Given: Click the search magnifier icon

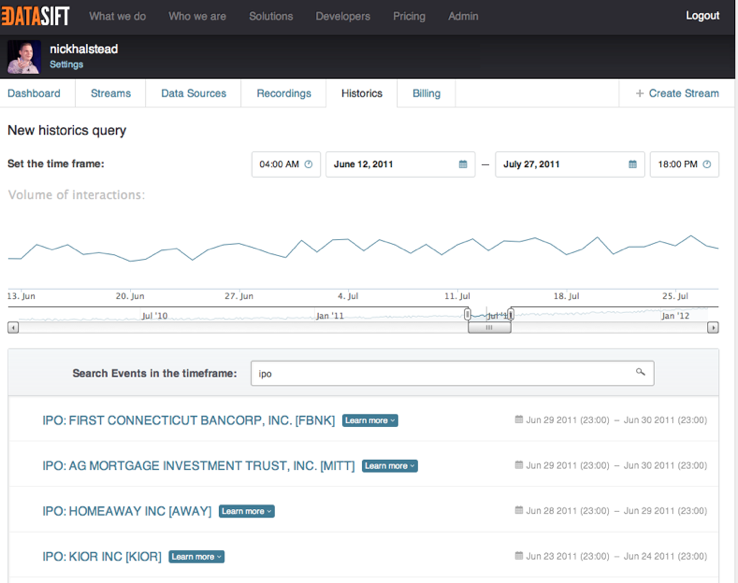Looking at the screenshot, I should (640, 373).
